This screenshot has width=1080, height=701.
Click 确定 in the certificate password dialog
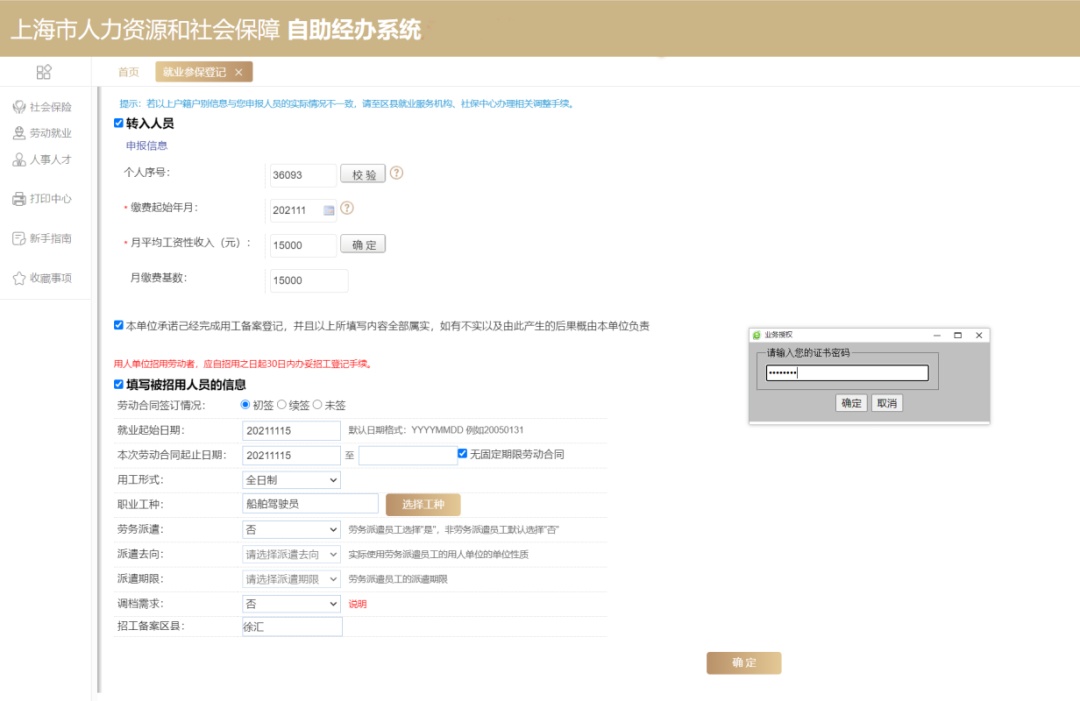851,403
